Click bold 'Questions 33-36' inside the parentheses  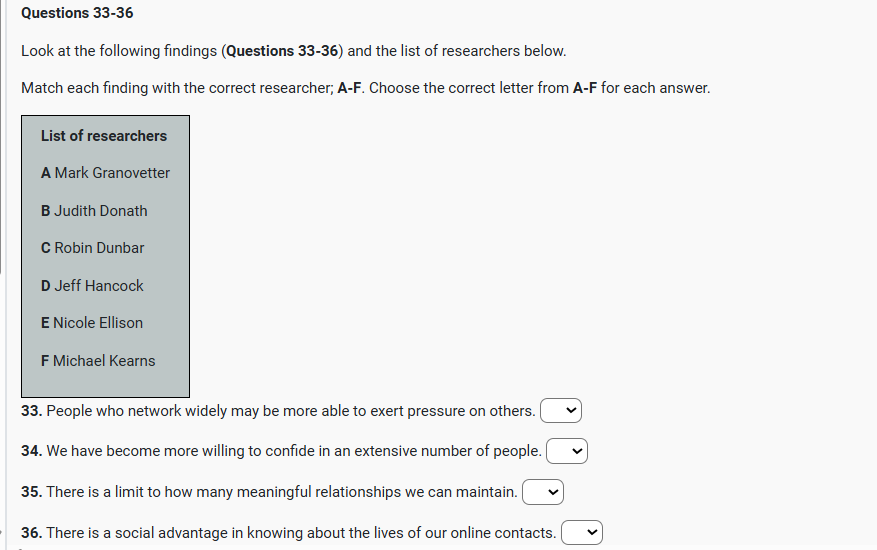coord(285,51)
